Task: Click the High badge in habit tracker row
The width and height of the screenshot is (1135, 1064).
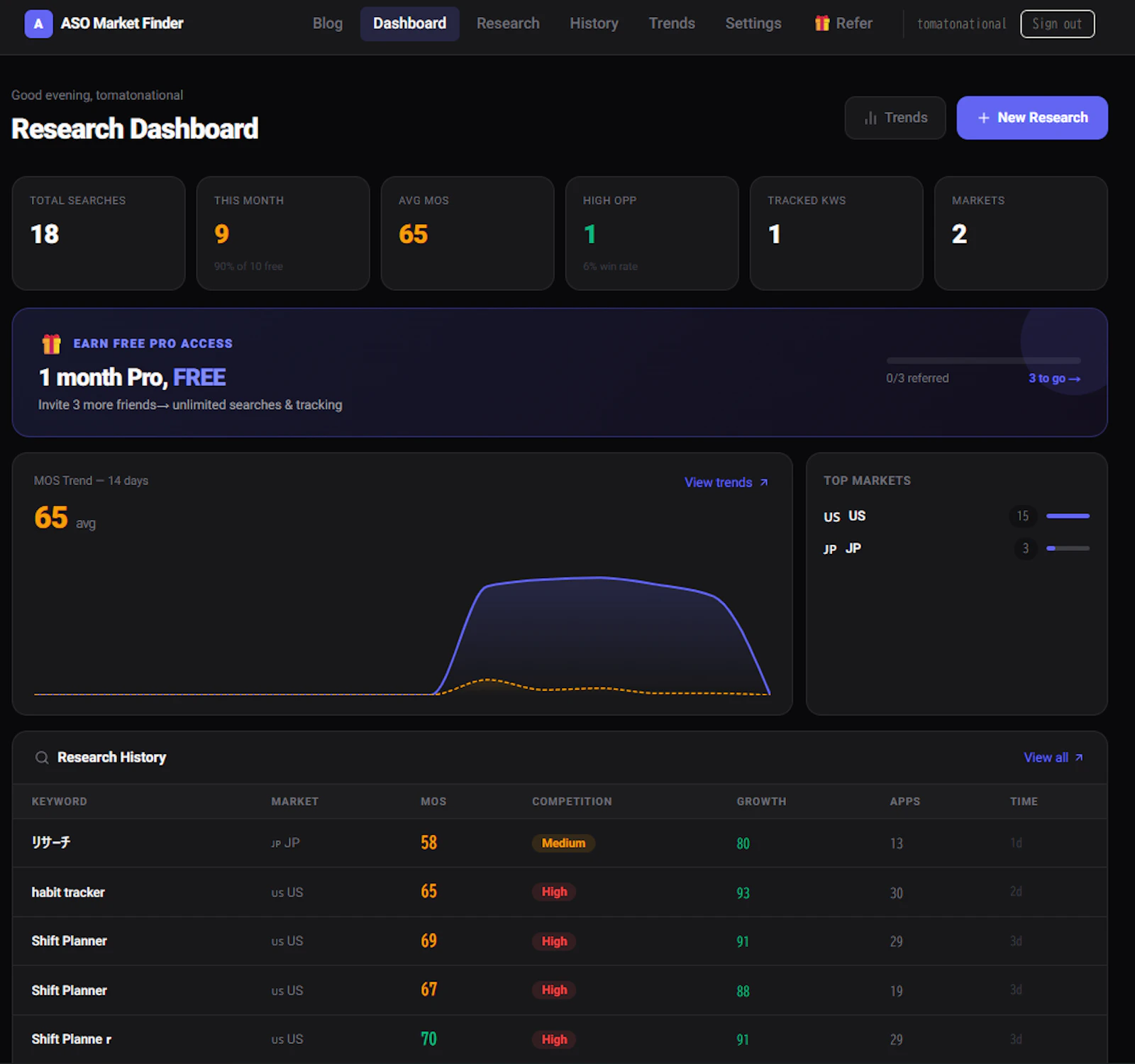Action: [554, 892]
